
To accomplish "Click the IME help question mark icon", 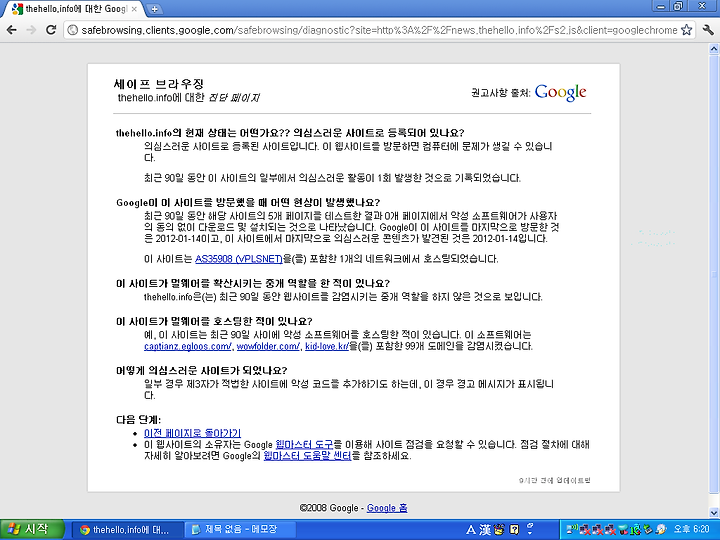I will (514, 530).
